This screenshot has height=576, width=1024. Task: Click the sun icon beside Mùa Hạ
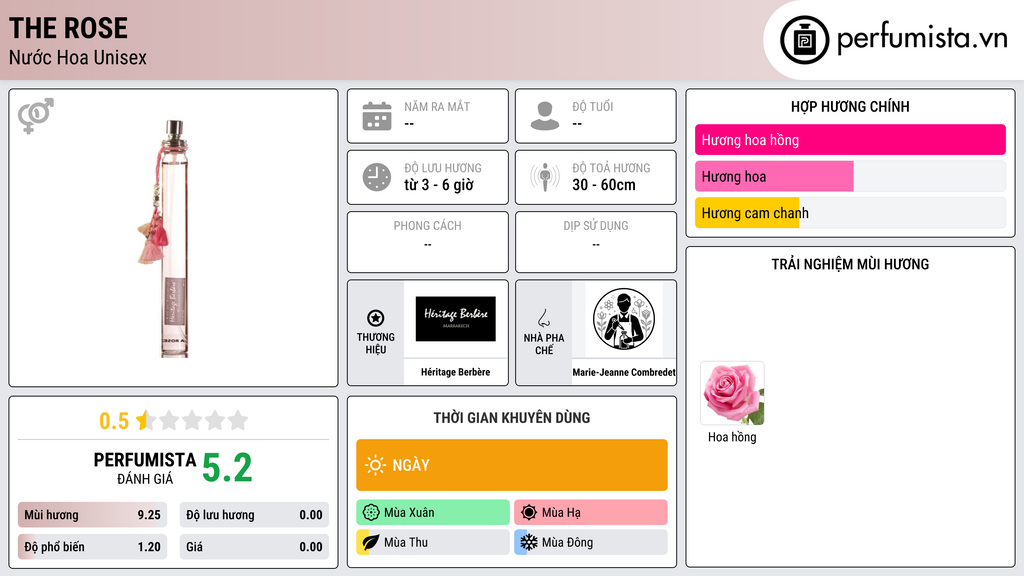point(529,513)
